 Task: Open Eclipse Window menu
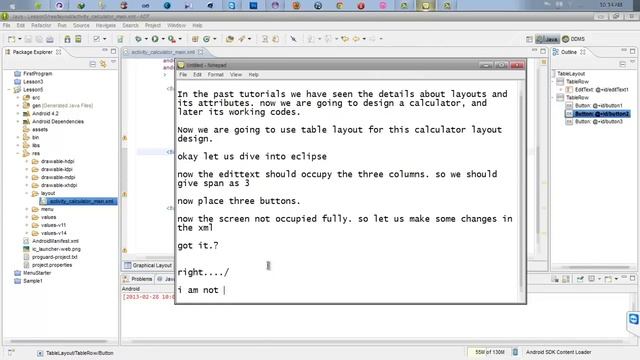coord(176,25)
